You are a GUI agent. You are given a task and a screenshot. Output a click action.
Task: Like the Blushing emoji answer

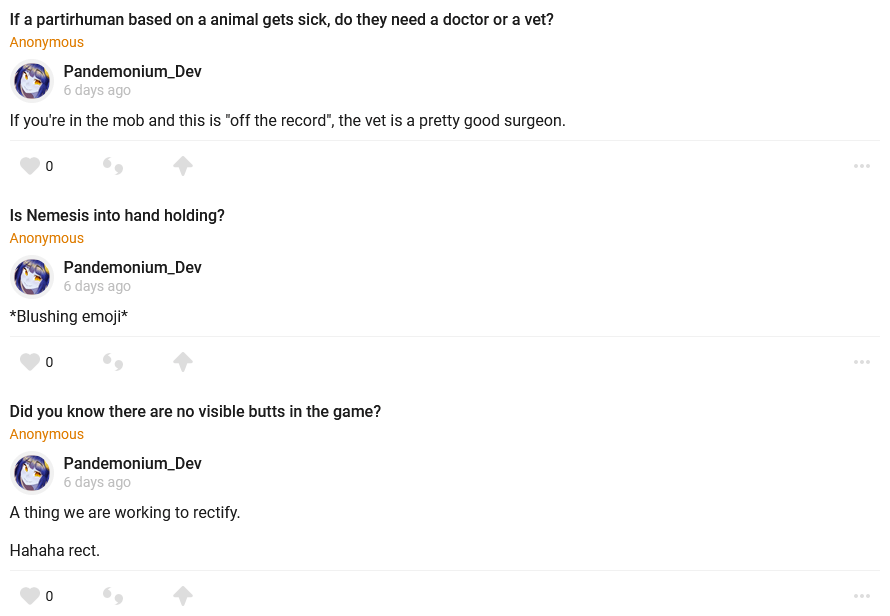30,362
